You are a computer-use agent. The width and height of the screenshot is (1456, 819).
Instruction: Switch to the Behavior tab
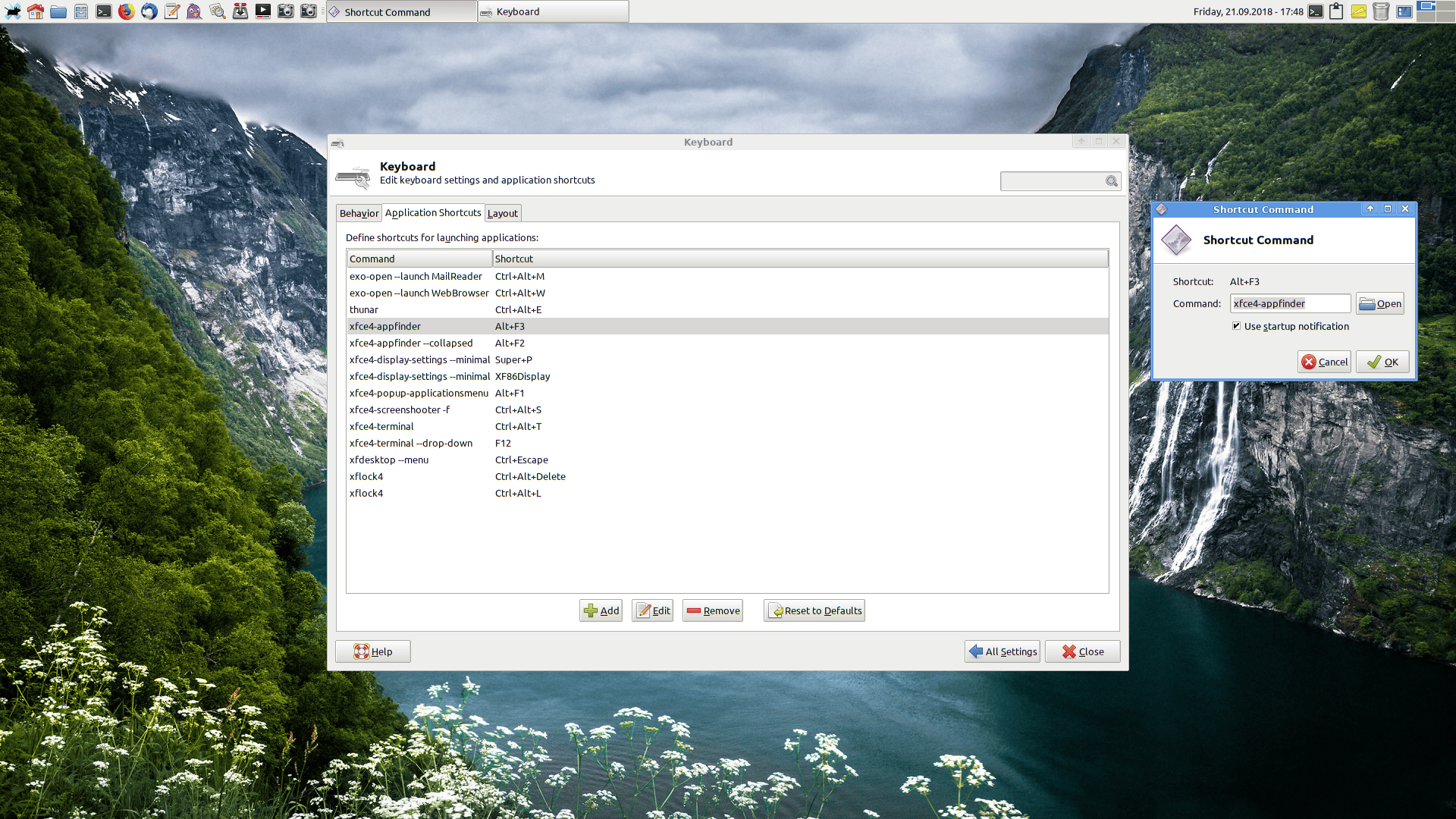[x=359, y=214]
